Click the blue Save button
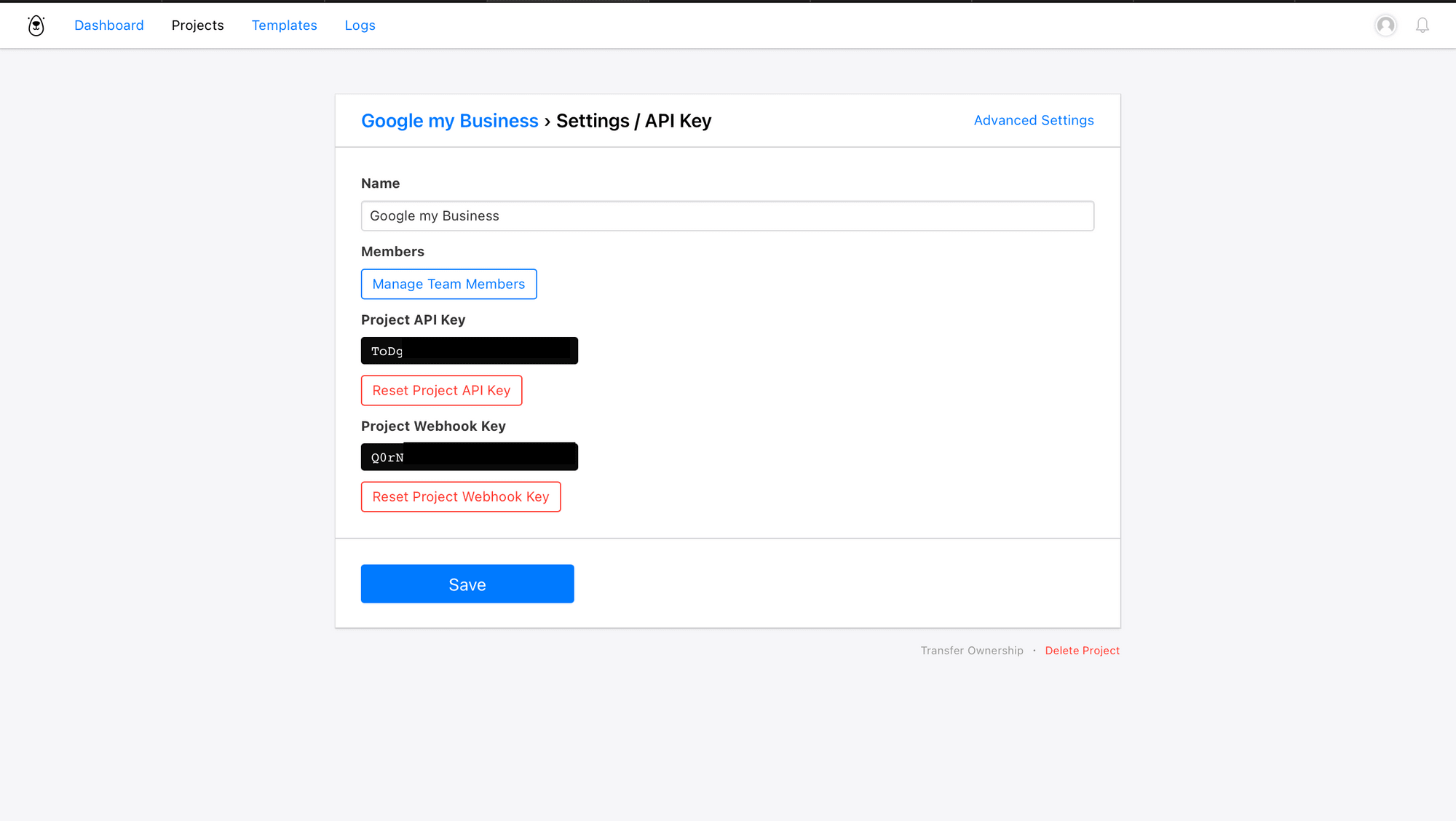 coord(467,584)
